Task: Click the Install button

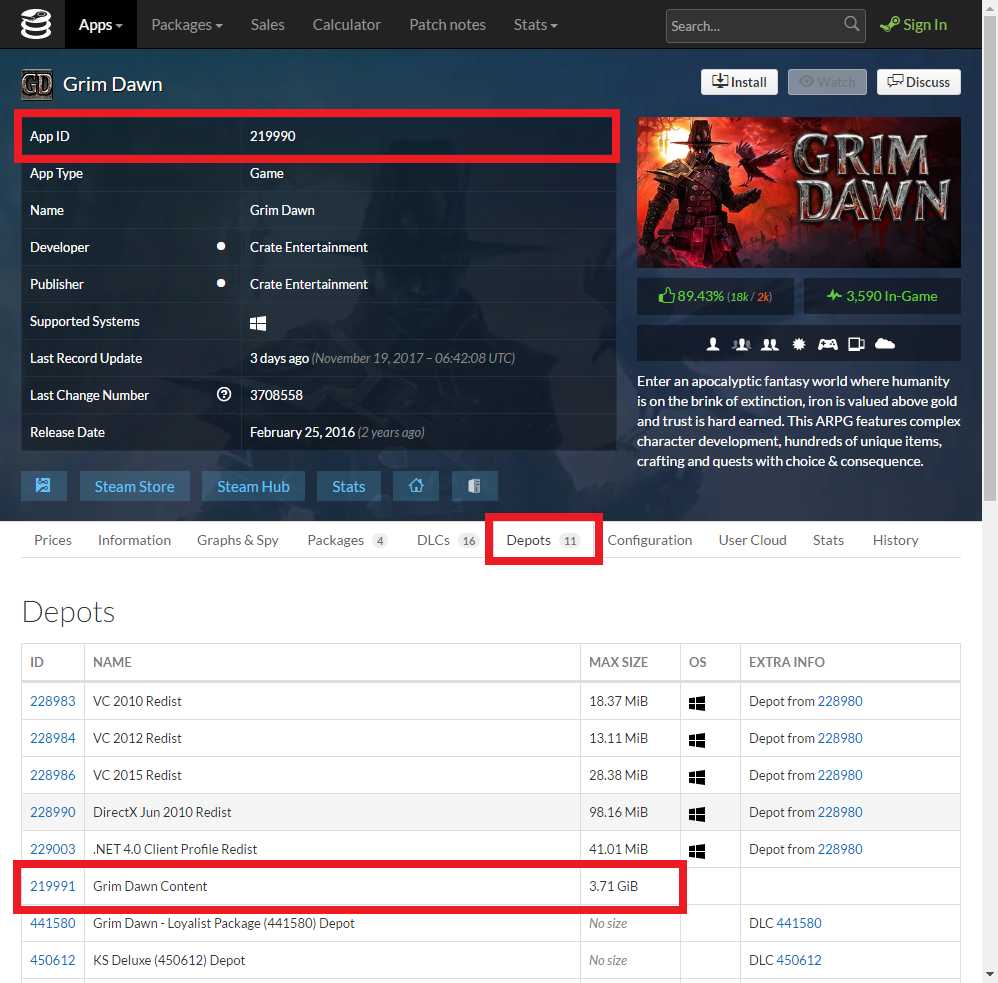Action: (739, 82)
